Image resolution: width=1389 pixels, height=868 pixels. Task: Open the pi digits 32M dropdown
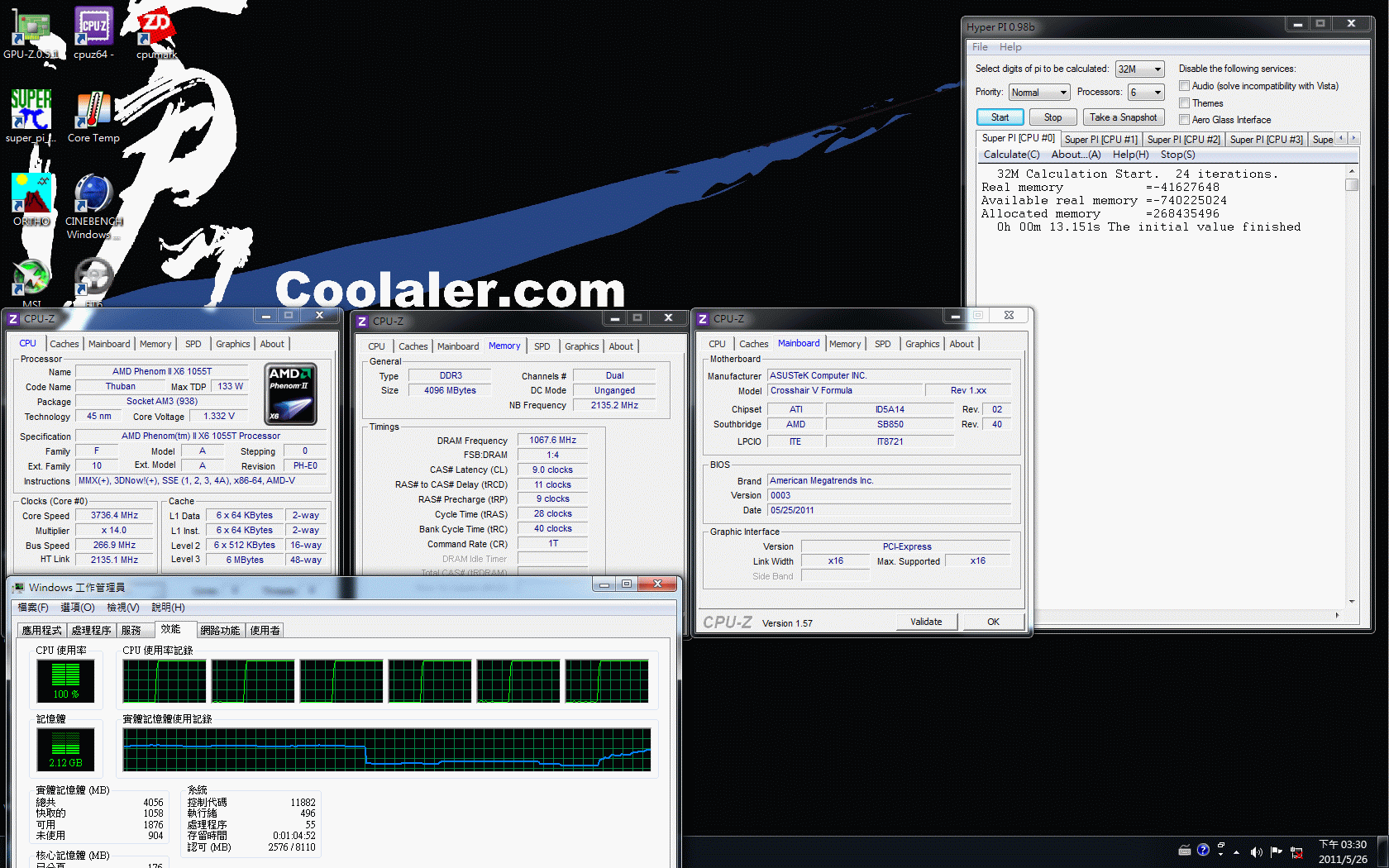click(1139, 69)
